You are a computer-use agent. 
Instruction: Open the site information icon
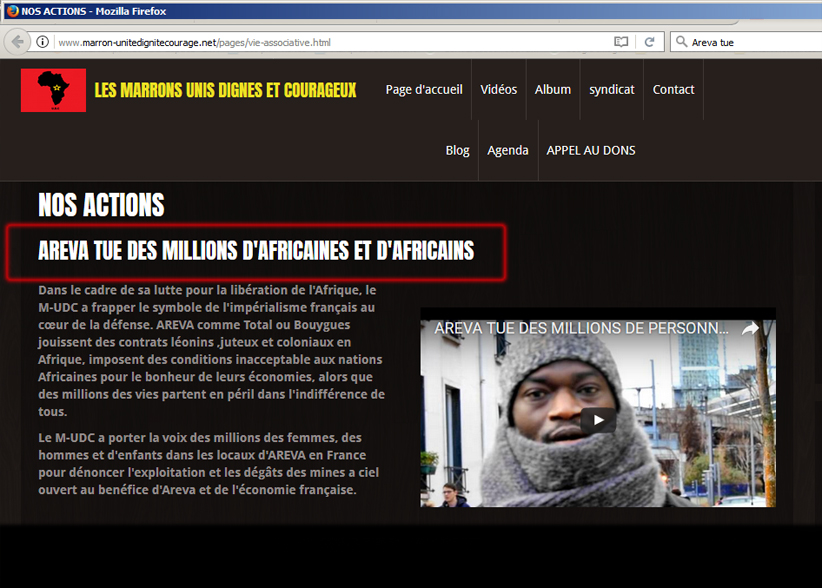pos(42,42)
